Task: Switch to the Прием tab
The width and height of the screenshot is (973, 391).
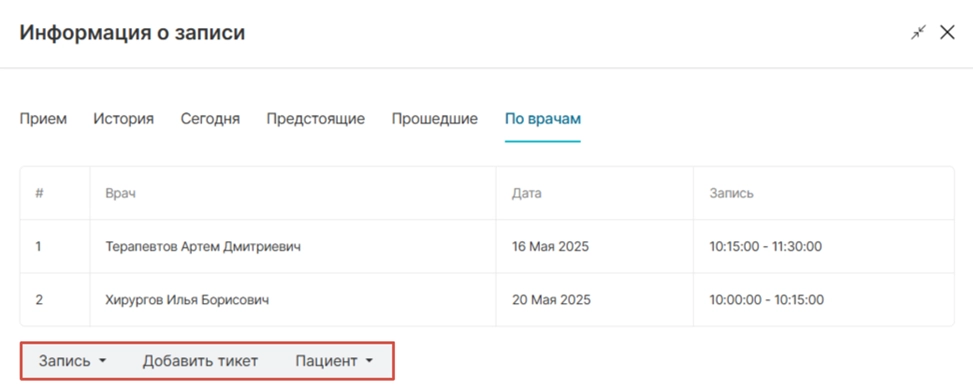Action: pos(43,119)
